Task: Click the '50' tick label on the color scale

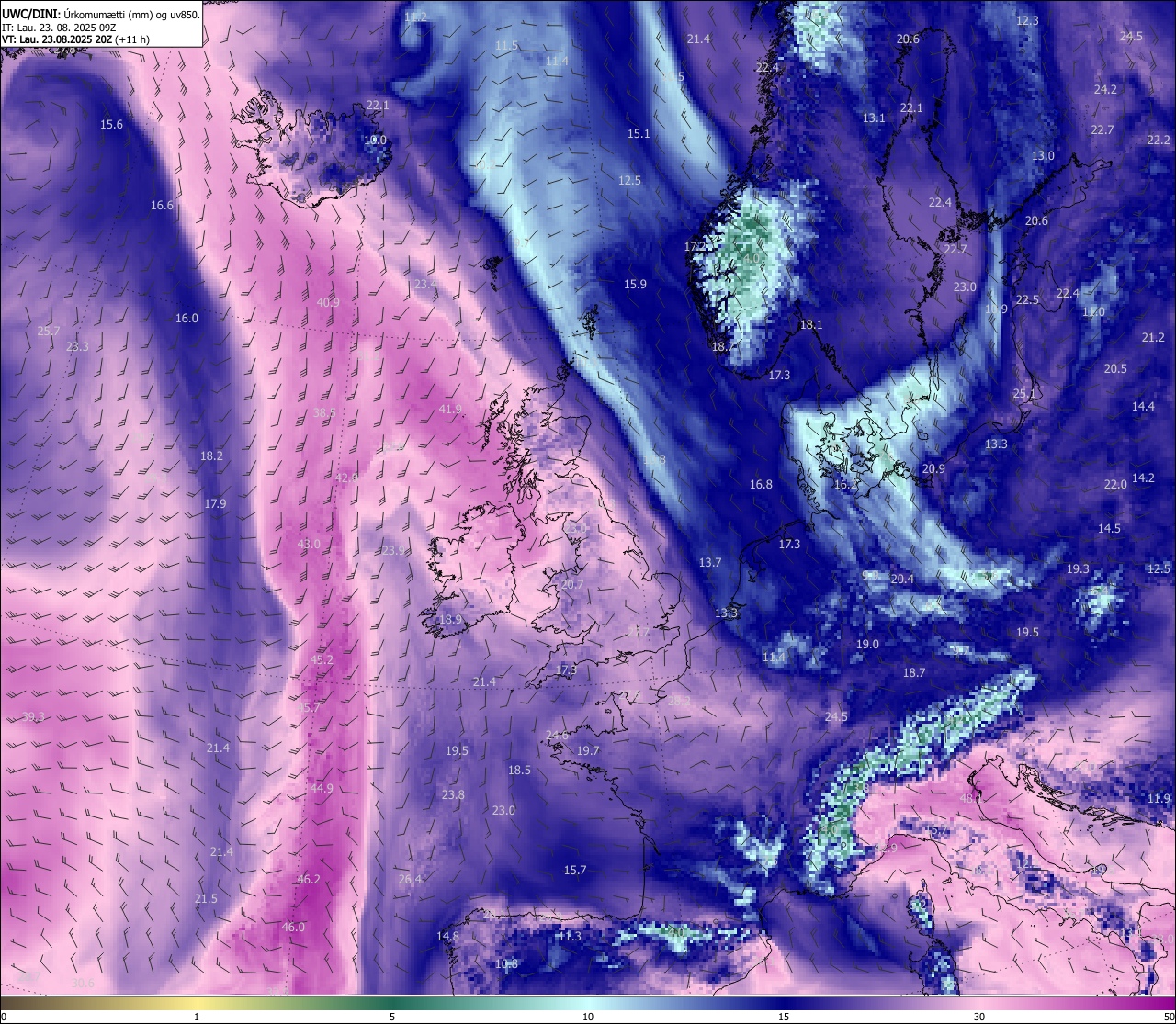Action: (1168, 1017)
